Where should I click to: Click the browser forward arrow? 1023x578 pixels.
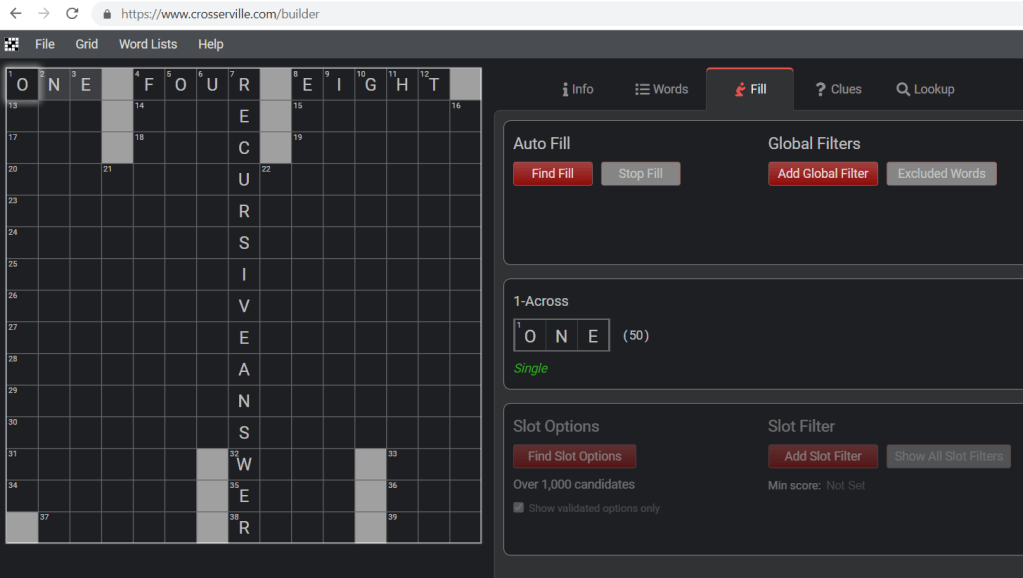[x=43, y=14]
